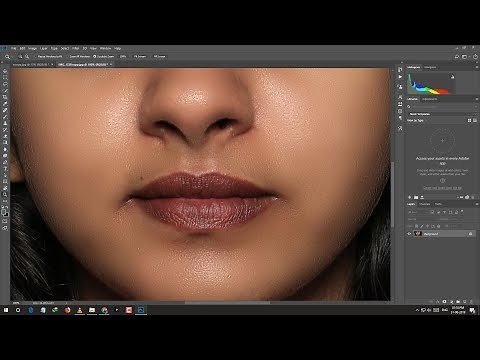Select the Hand tool
480x360 pixels.
pos(5,188)
